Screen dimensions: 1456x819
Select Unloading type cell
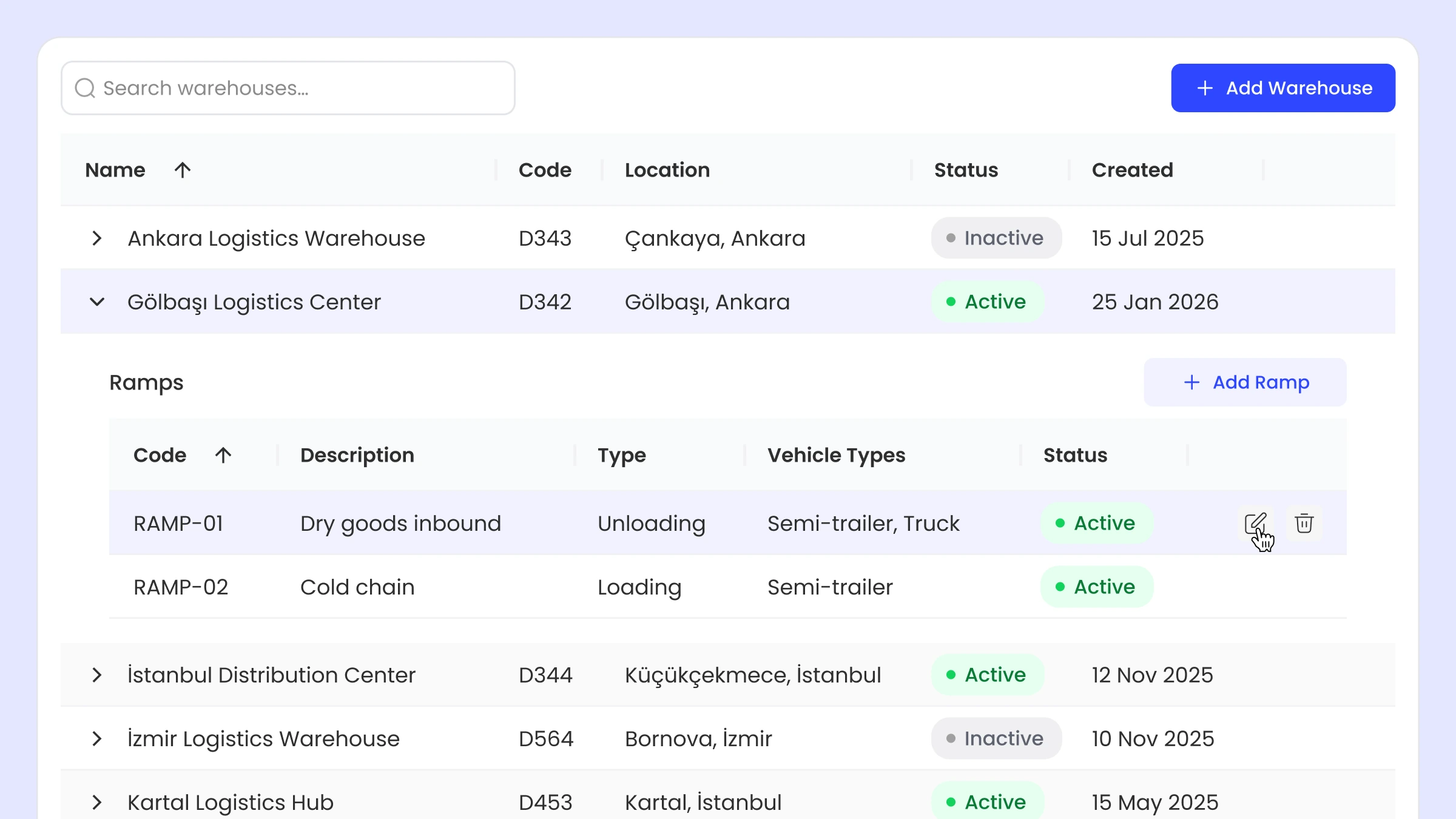click(652, 524)
